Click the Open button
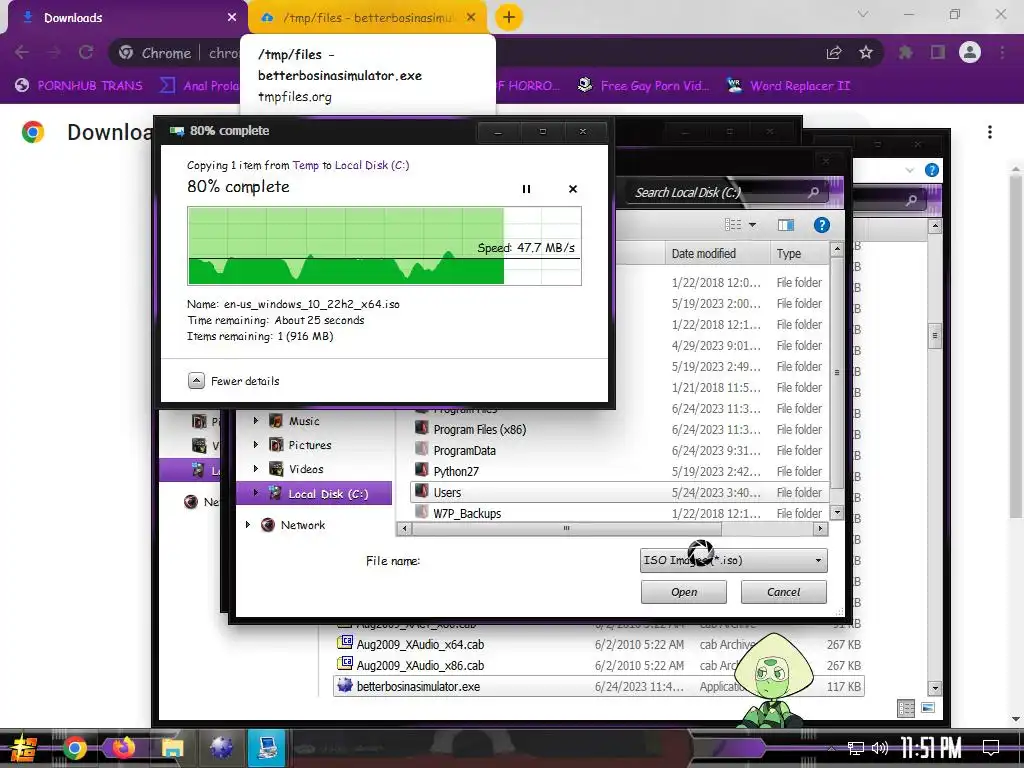The height and width of the screenshot is (768, 1024). coord(684,592)
